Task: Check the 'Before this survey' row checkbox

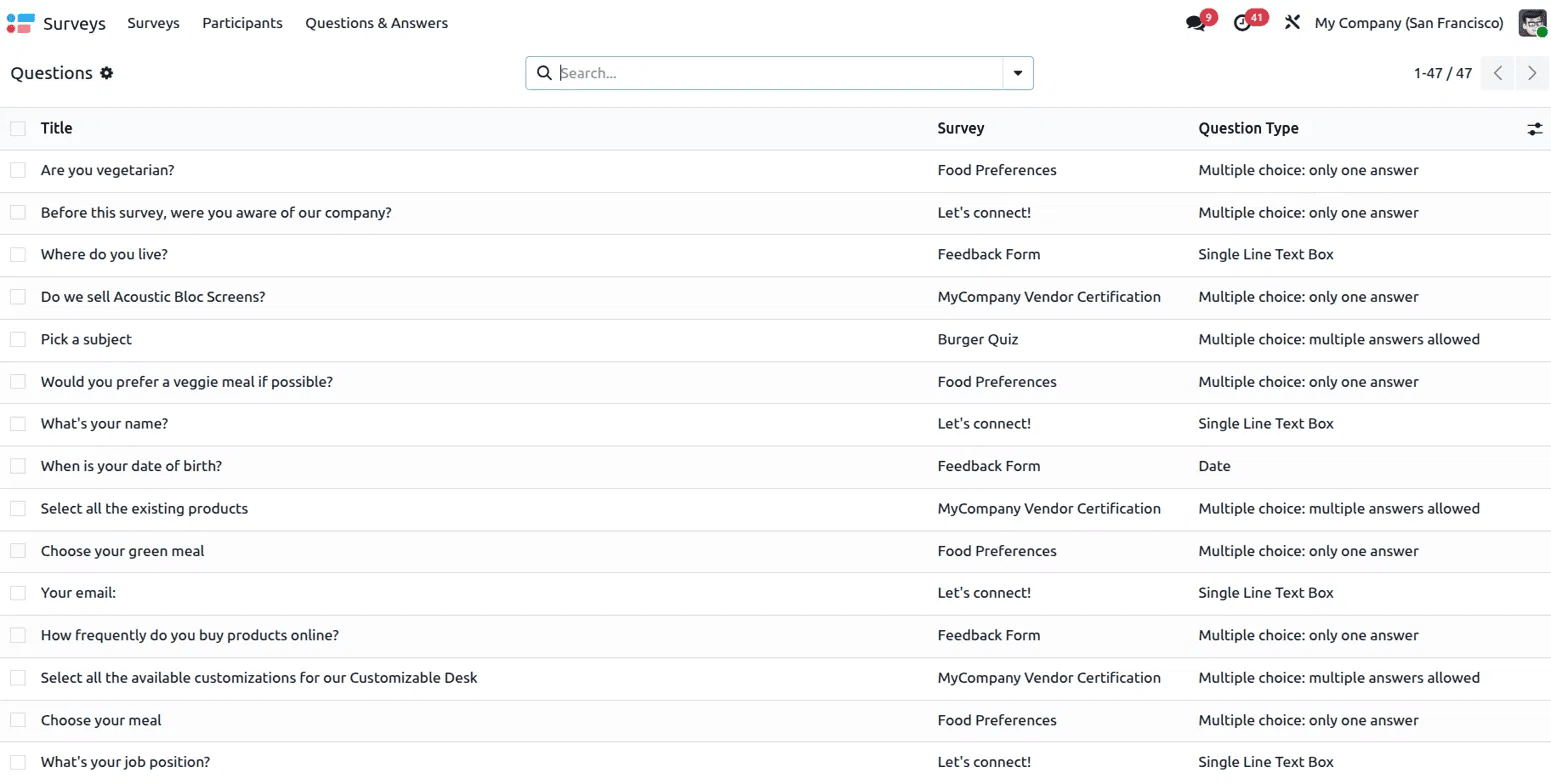Action: [18, 212]
